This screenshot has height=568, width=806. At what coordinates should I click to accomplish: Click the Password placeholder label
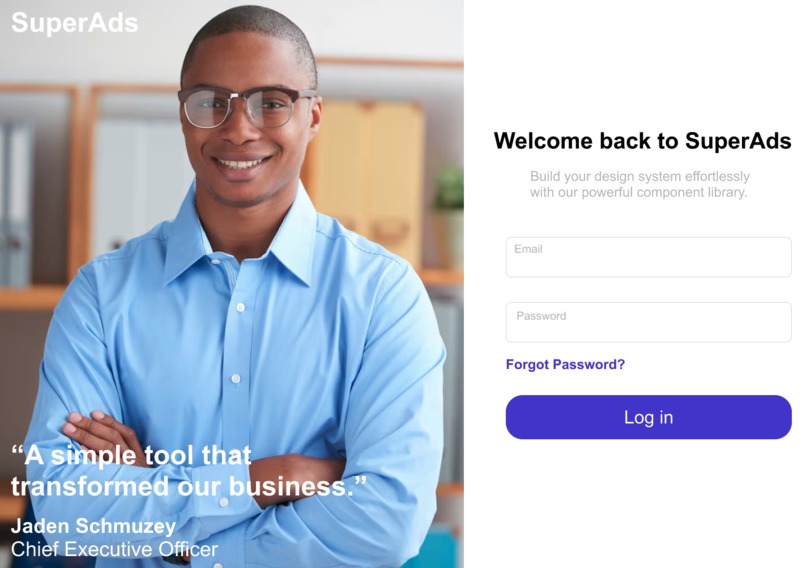[541, 316]
